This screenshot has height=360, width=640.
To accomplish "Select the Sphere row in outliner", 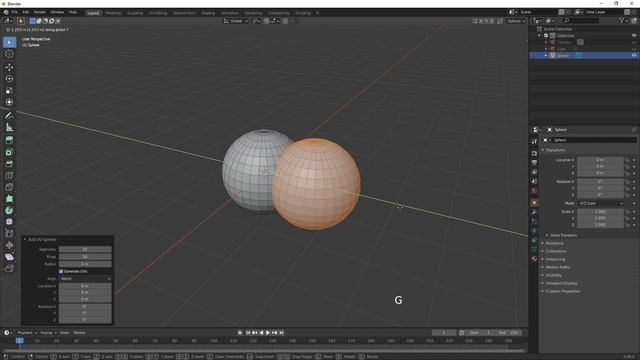I will point(584,56).
